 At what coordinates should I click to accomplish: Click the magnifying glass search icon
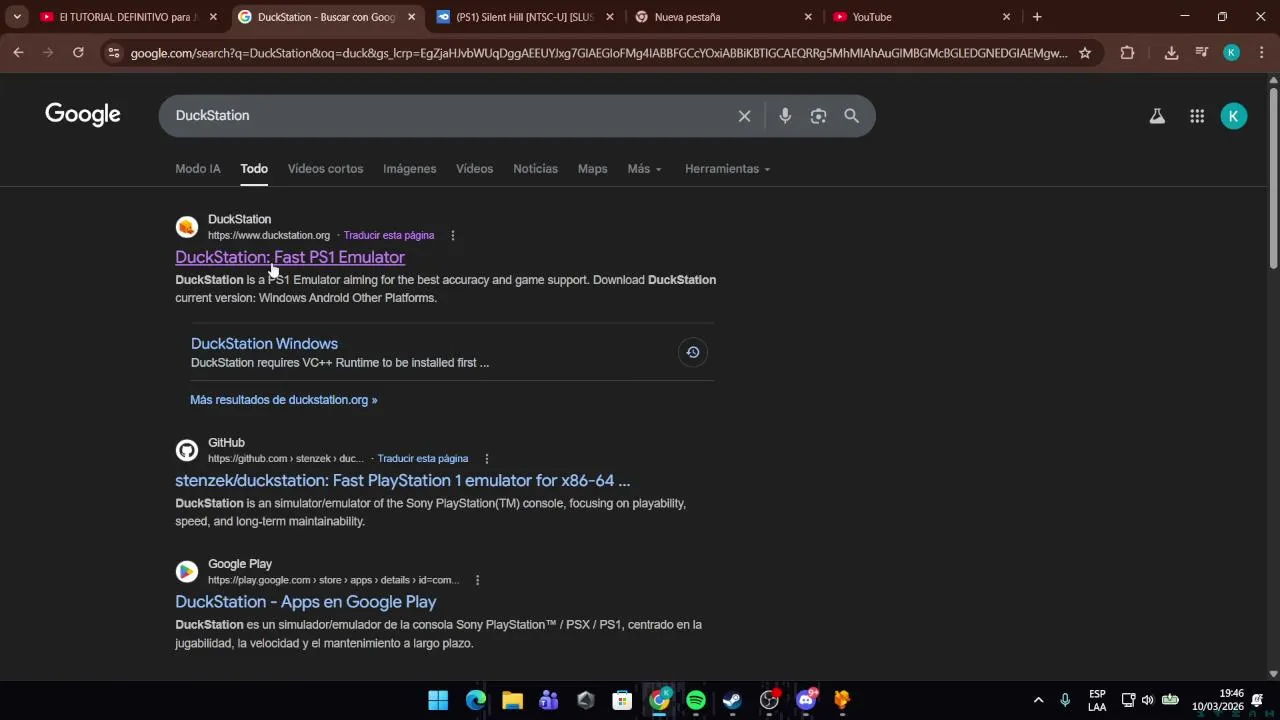click(851, 116)
